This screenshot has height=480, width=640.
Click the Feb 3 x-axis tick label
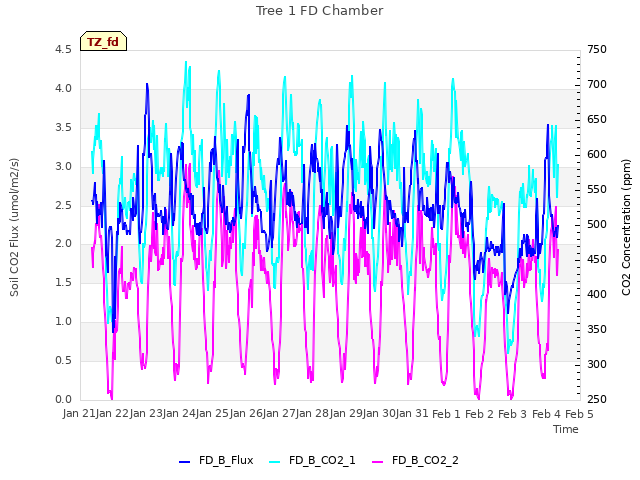point(513,414)
